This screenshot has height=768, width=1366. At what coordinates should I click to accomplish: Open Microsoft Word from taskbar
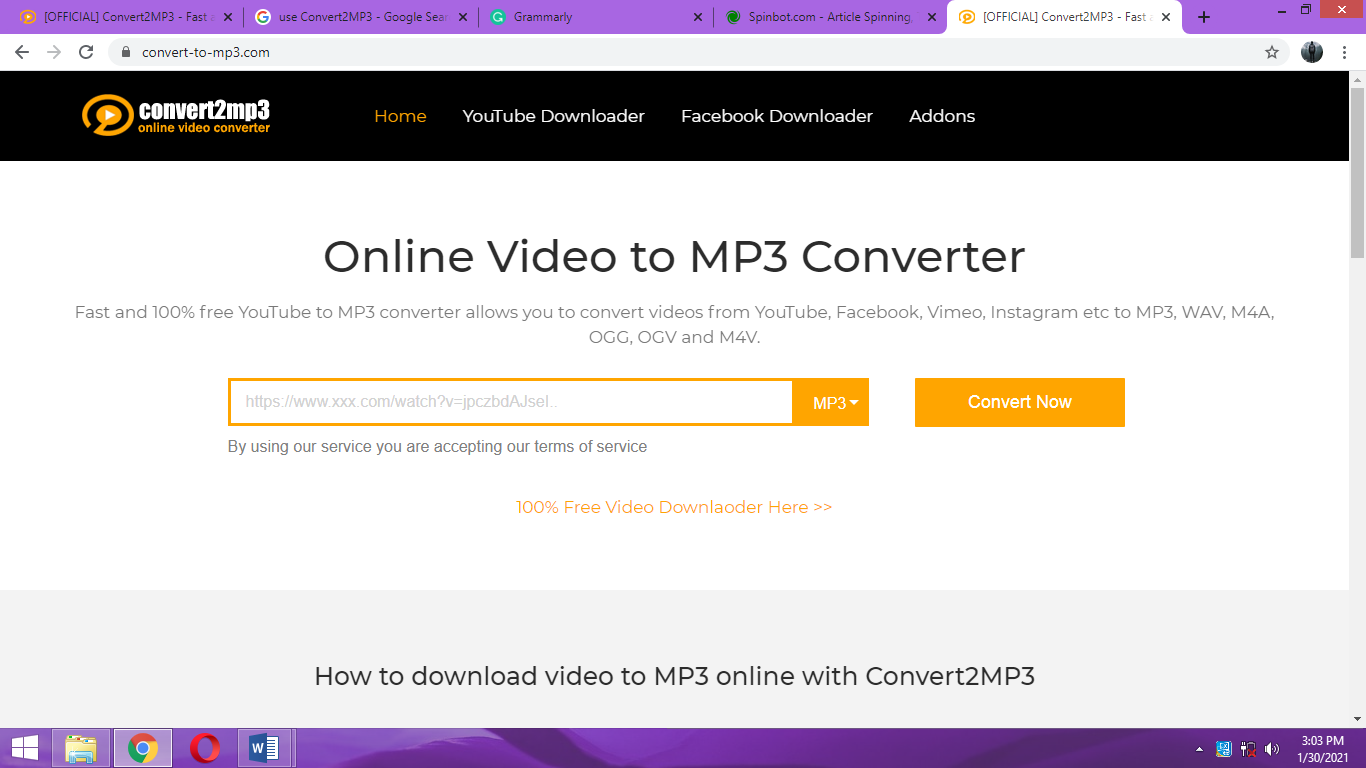[x=265, y=748]
